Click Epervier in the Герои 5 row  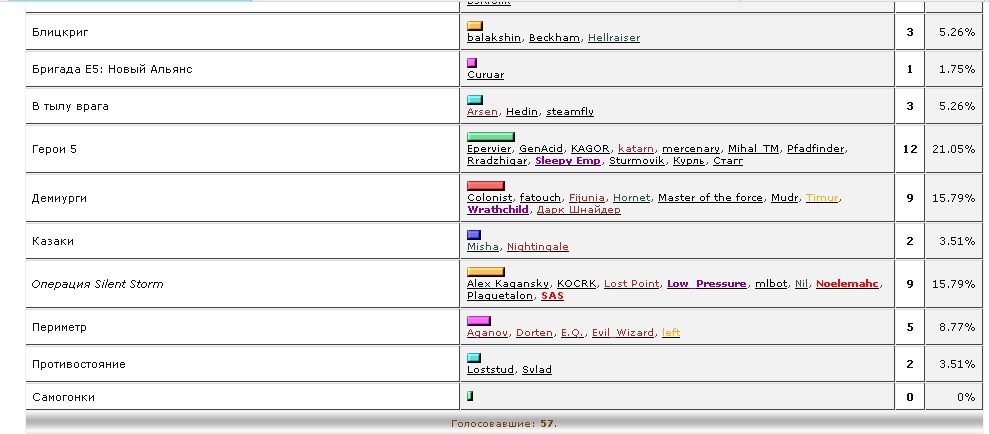pyautogui.click(x=489, y=149)
